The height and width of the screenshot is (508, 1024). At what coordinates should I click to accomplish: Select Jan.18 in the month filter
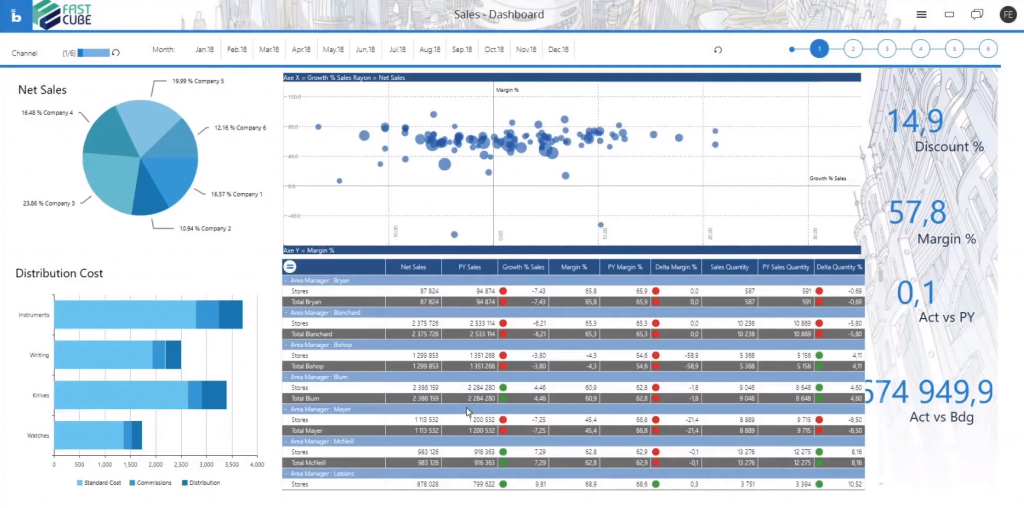pos(205,49)
